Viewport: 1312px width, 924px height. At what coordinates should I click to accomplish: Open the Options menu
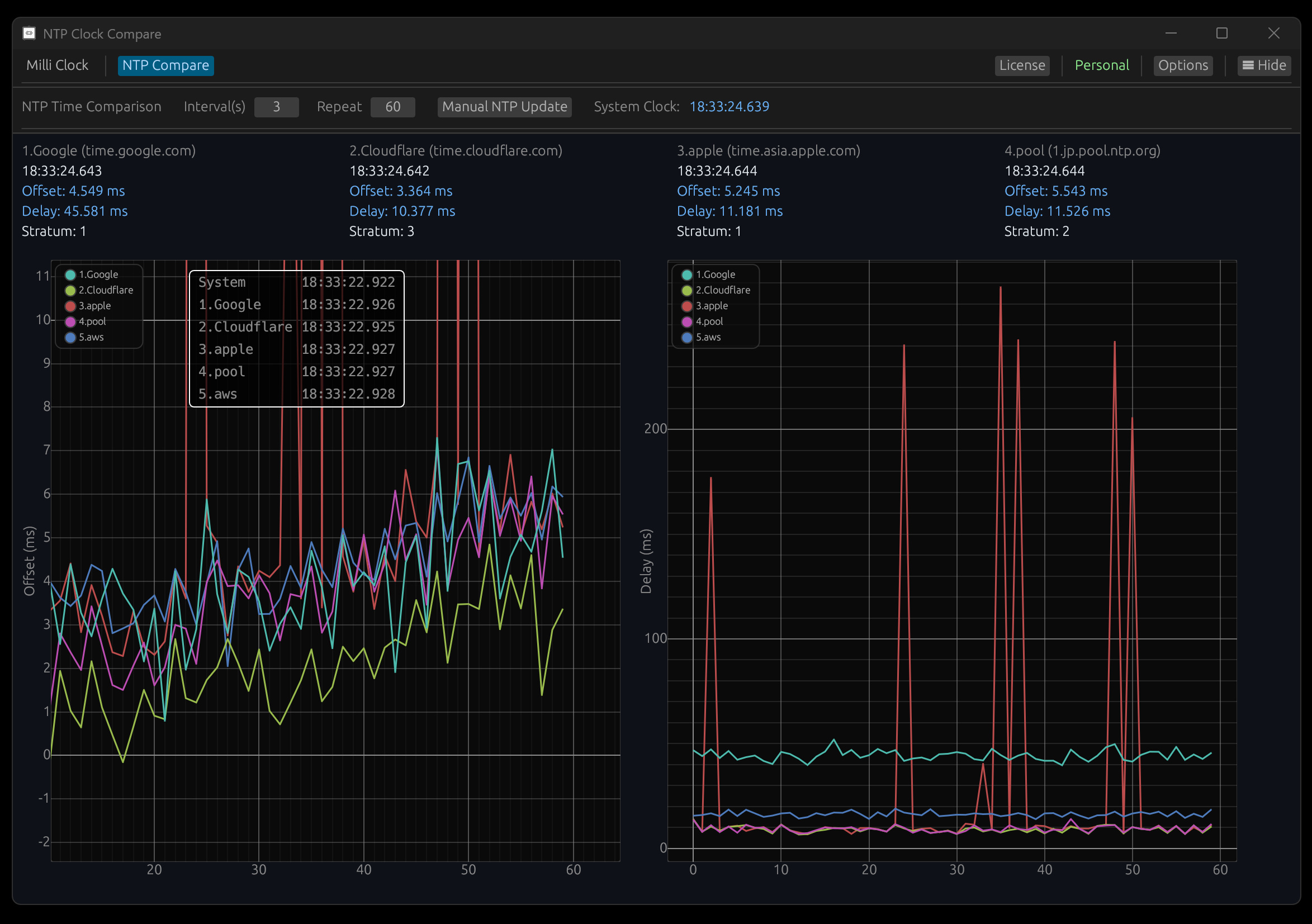click(1182, 65)
